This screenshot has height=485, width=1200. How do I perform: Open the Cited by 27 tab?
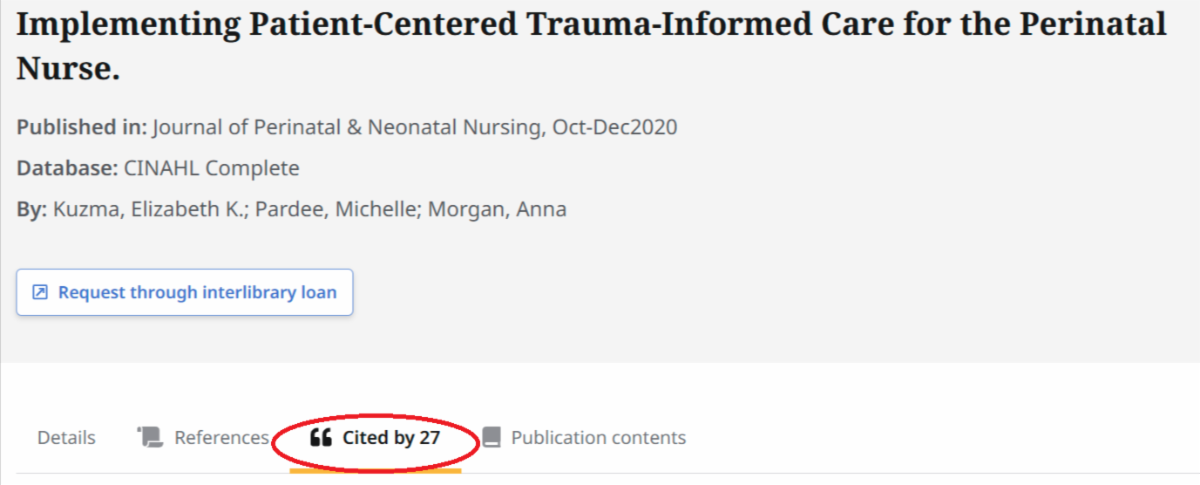pyautogui.click(x=390, y=437)
